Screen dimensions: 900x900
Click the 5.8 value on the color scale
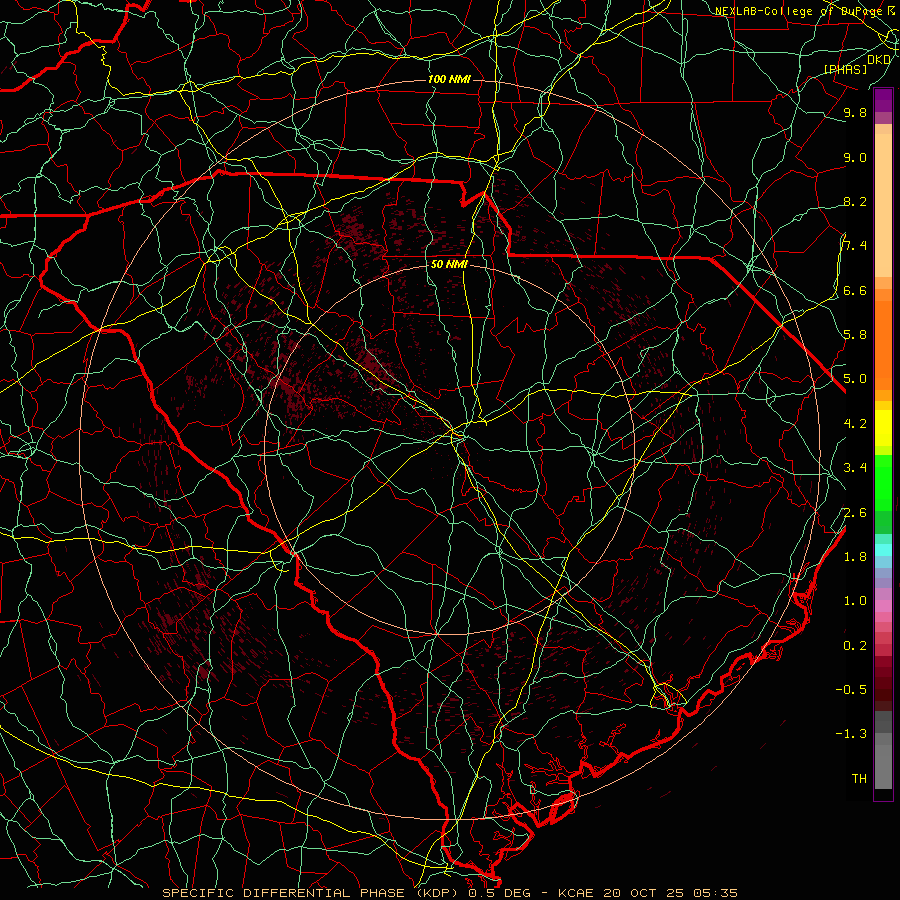pos(855,335)
